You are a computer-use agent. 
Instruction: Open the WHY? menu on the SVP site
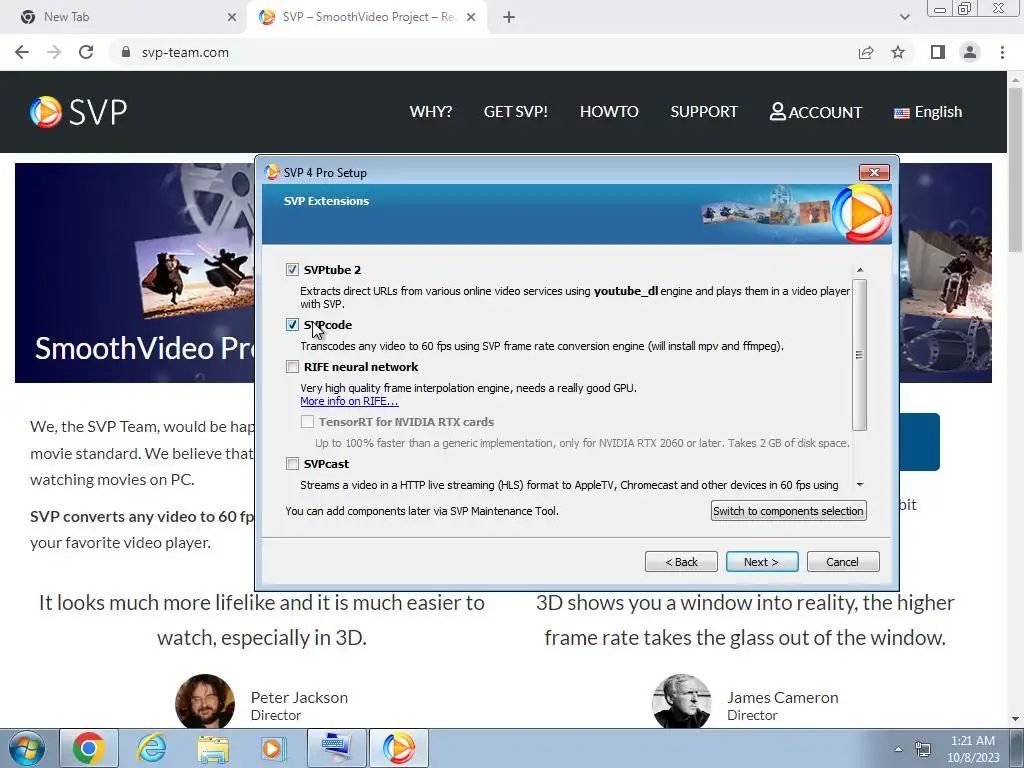430,112
